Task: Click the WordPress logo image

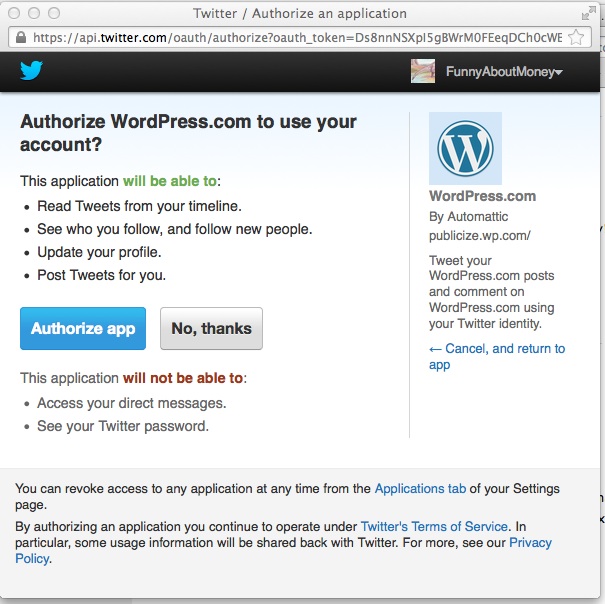Action: coord(465,148)
